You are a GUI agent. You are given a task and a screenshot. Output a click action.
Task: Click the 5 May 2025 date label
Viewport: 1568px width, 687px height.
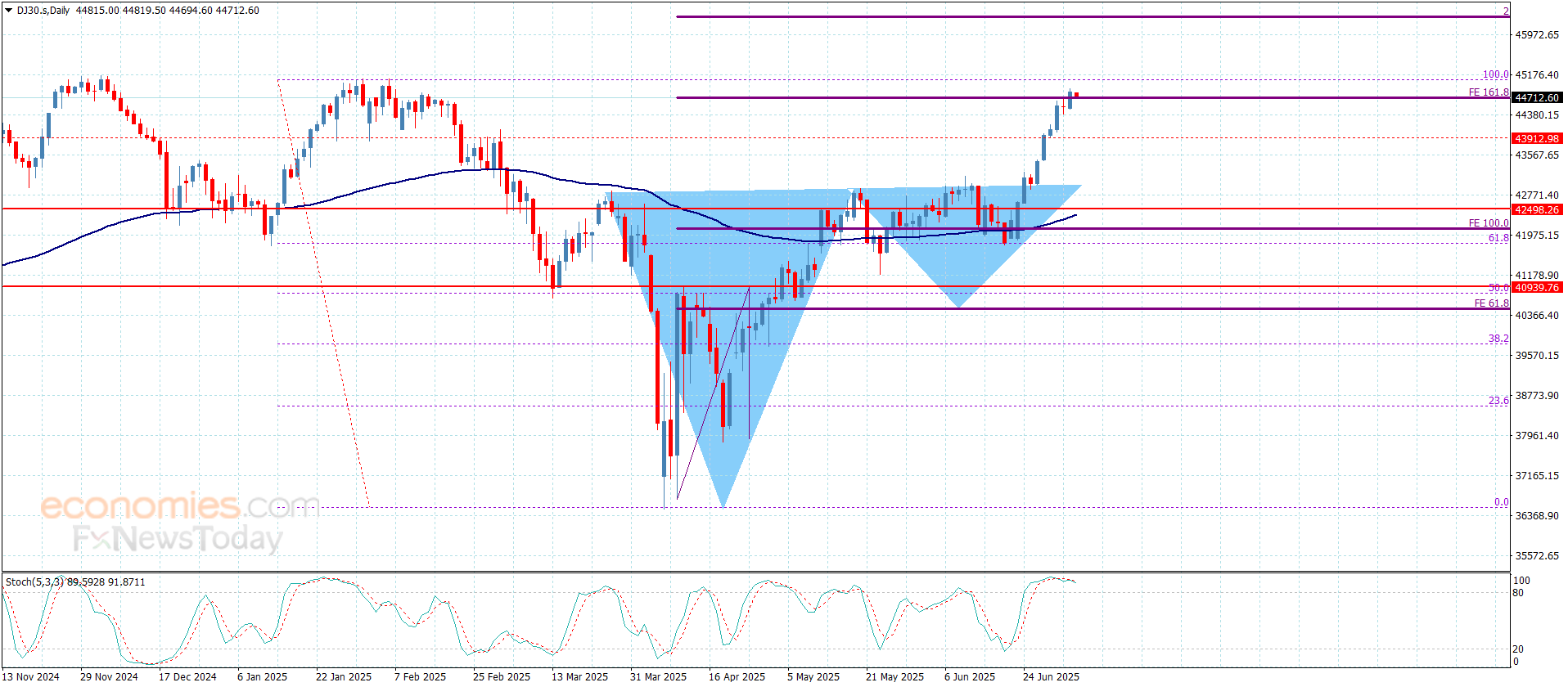[813, 676]
